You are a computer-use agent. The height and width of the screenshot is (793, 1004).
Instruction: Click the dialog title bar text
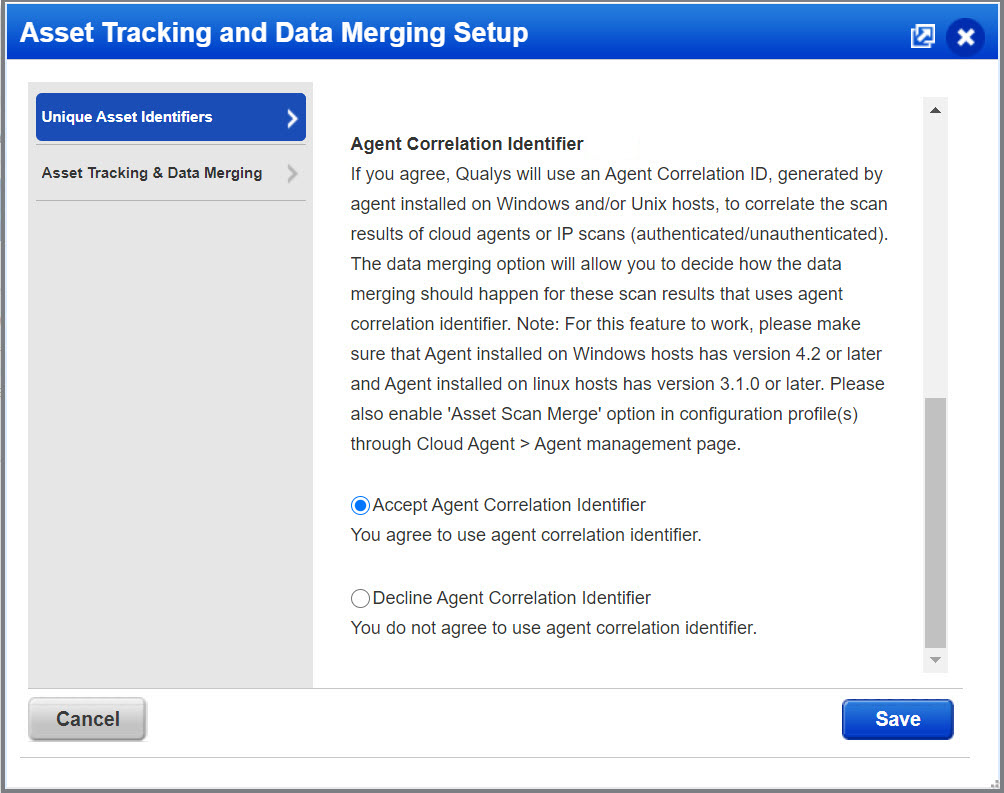coord(274,33)
